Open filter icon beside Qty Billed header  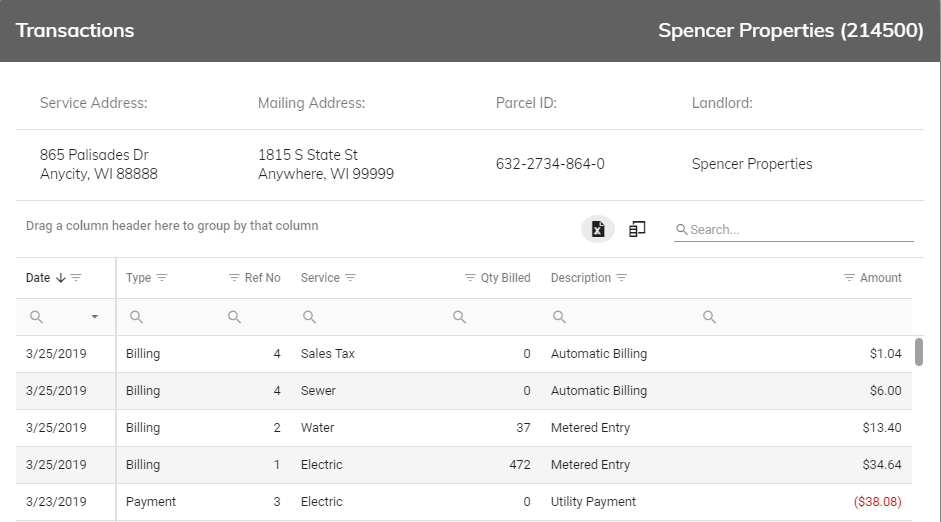pyautogui.click(x=470, y=278)
